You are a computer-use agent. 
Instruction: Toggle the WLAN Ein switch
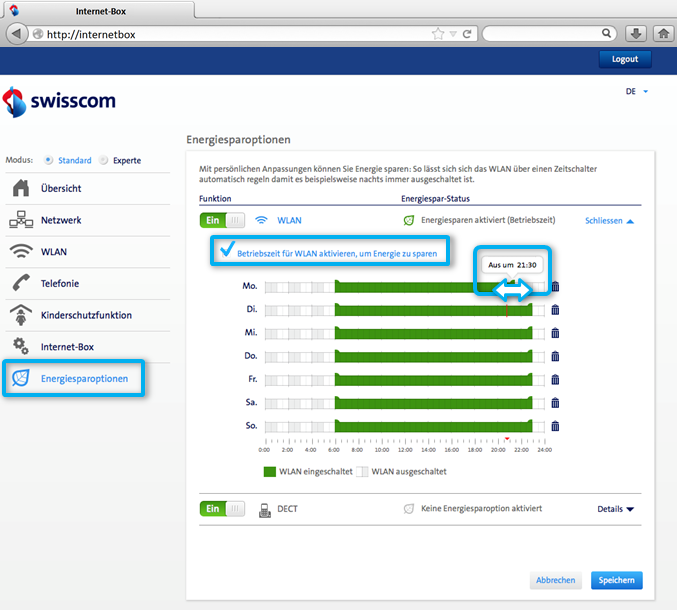click(x=222, y=220)
